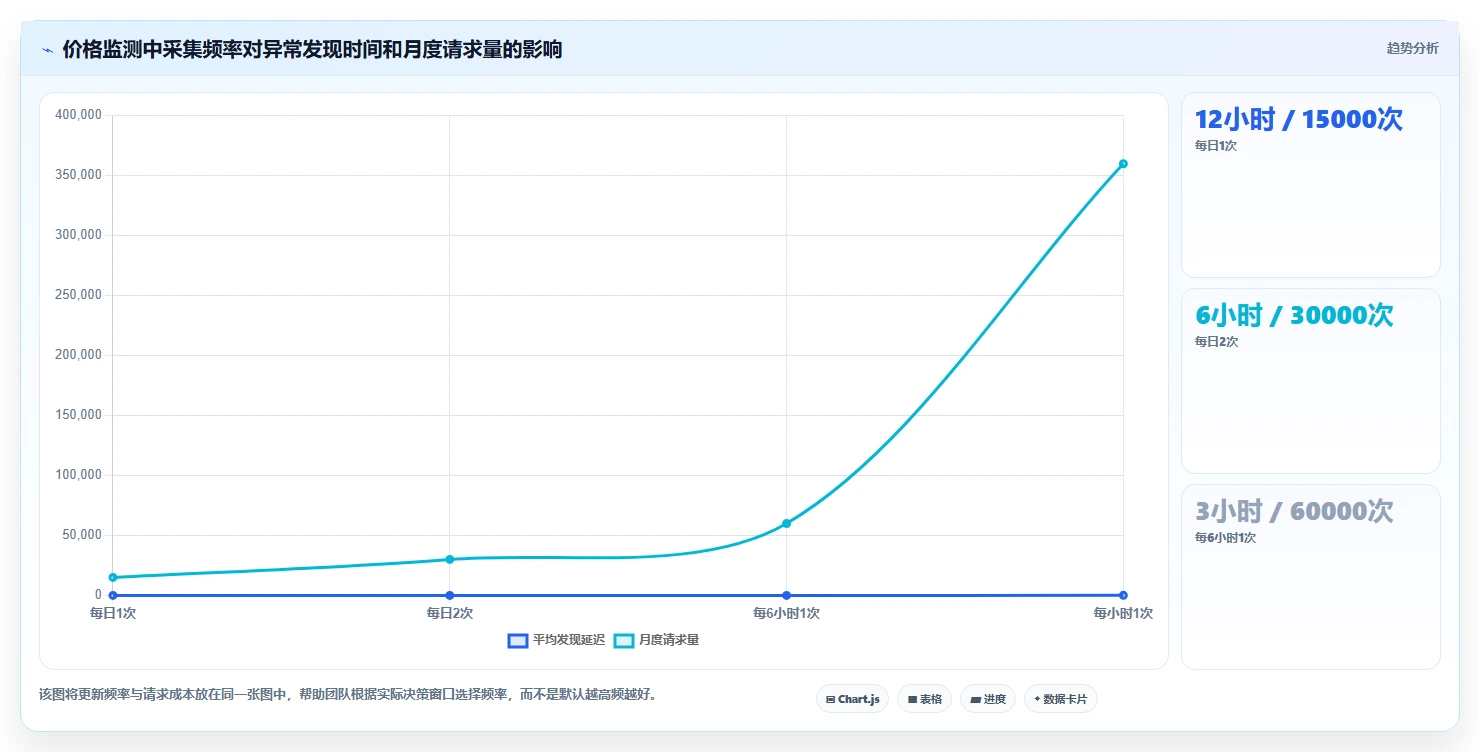Click the 平均发现延迟 data point at 每日1次
1480x752 pixels.
coord(113,595)
